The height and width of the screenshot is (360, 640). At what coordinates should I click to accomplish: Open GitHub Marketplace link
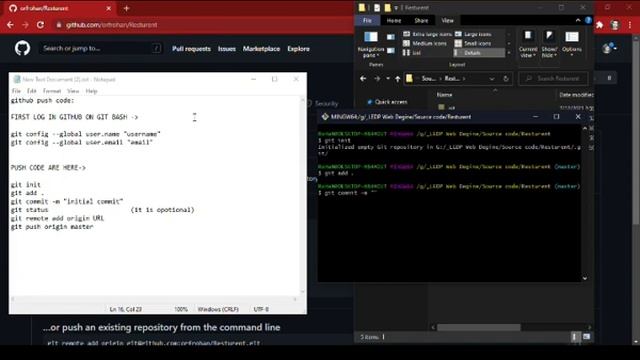pyautogui.click(x=261, y=49)
